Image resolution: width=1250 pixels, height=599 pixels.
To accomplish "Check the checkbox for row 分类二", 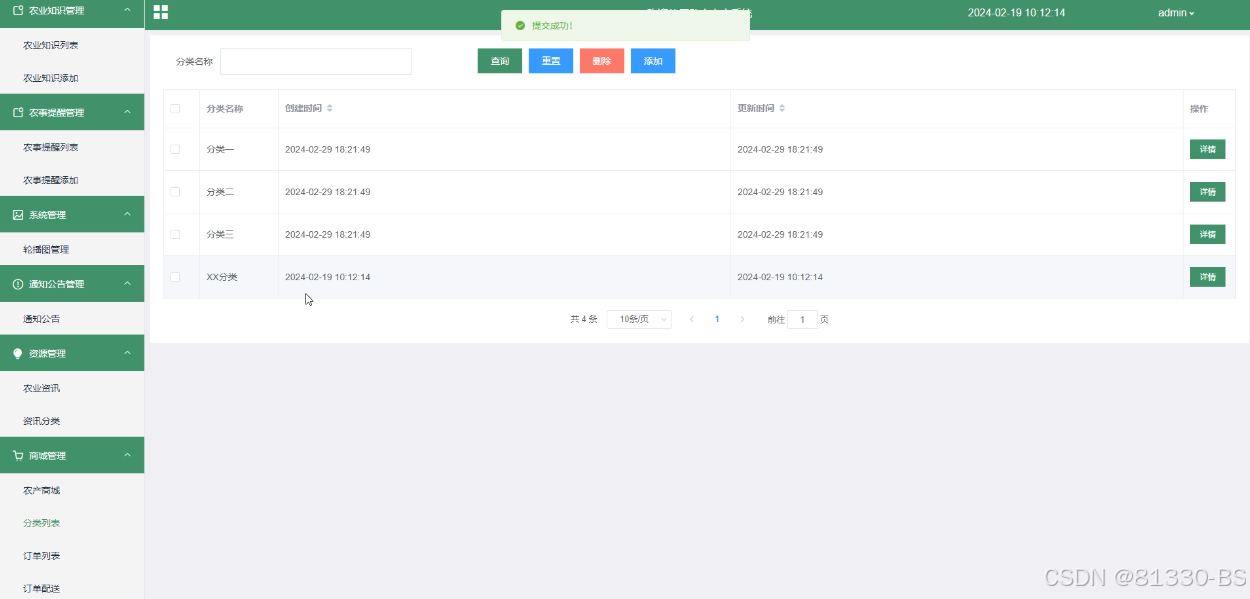I will pos(175,191).
